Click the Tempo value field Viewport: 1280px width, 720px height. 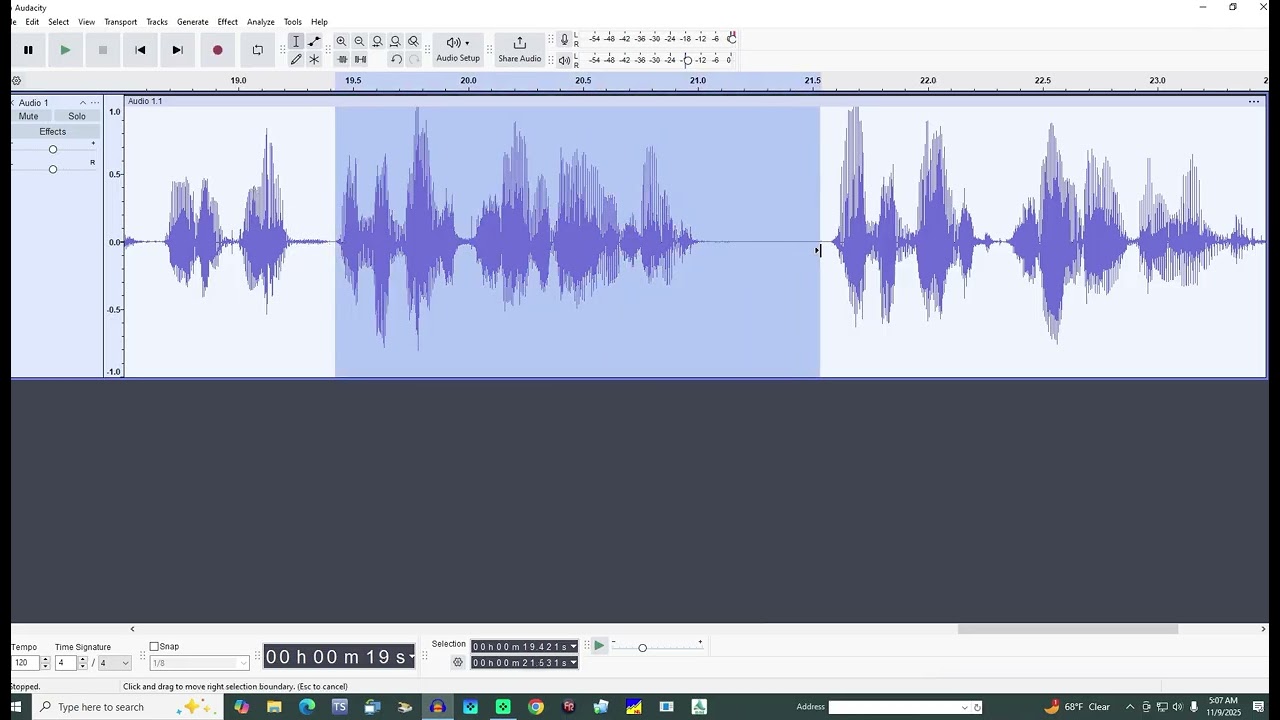24,663
